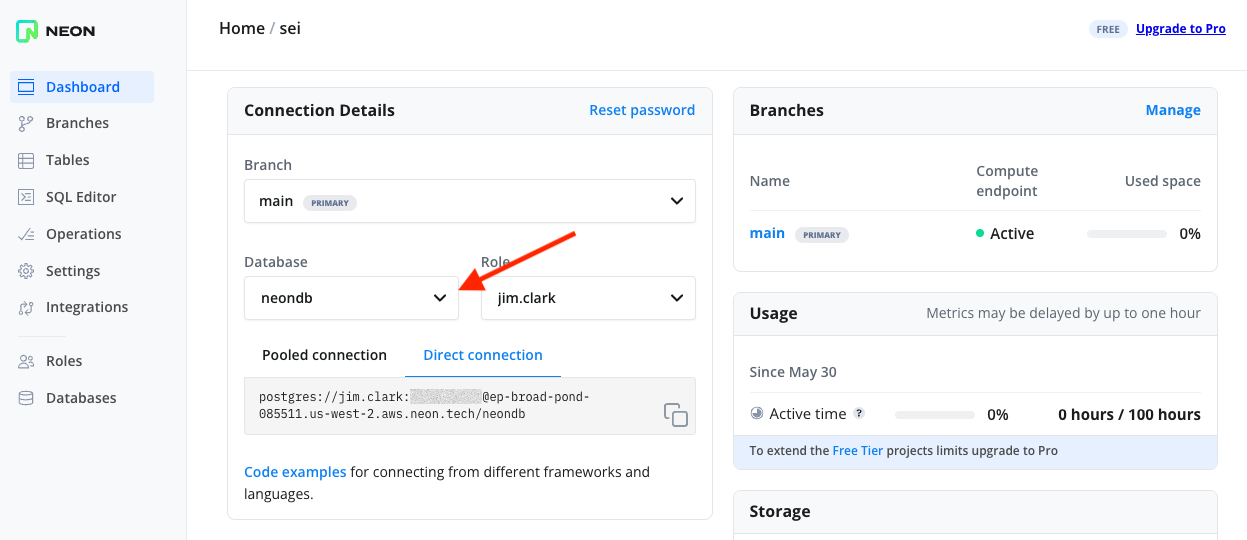Click the Operations sidebar icon
Screen dimensions: 1247x540
click(x=27, y=234)
